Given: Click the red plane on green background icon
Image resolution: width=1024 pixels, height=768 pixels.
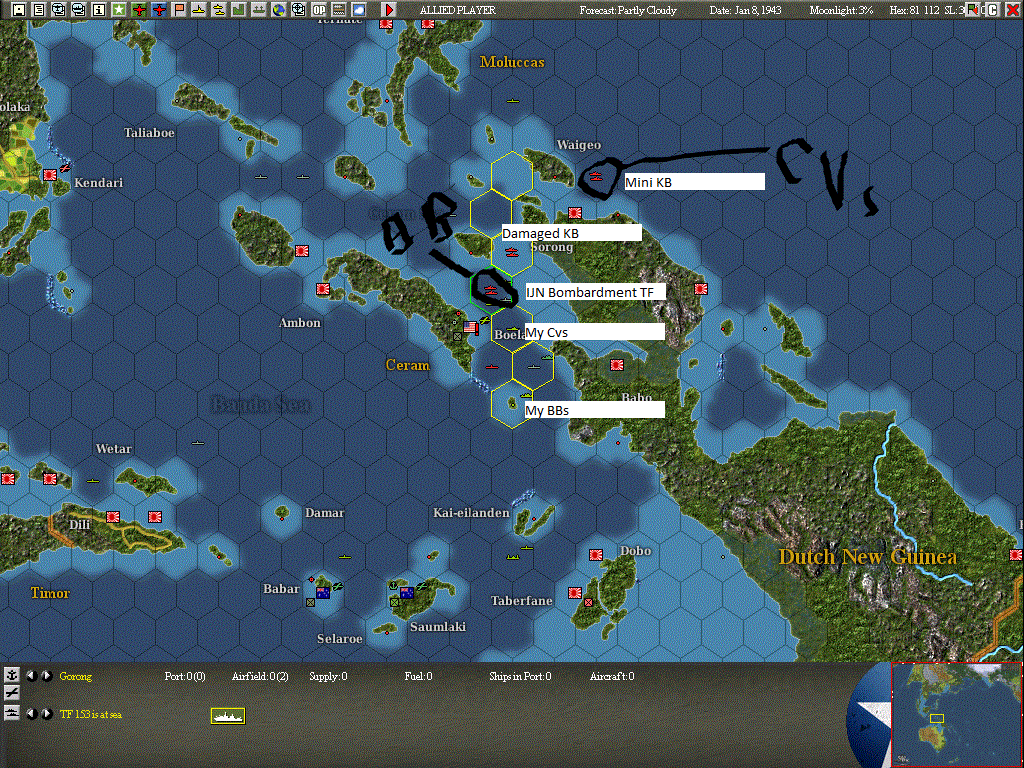Looking at the screenshot, I should (138, 9).
